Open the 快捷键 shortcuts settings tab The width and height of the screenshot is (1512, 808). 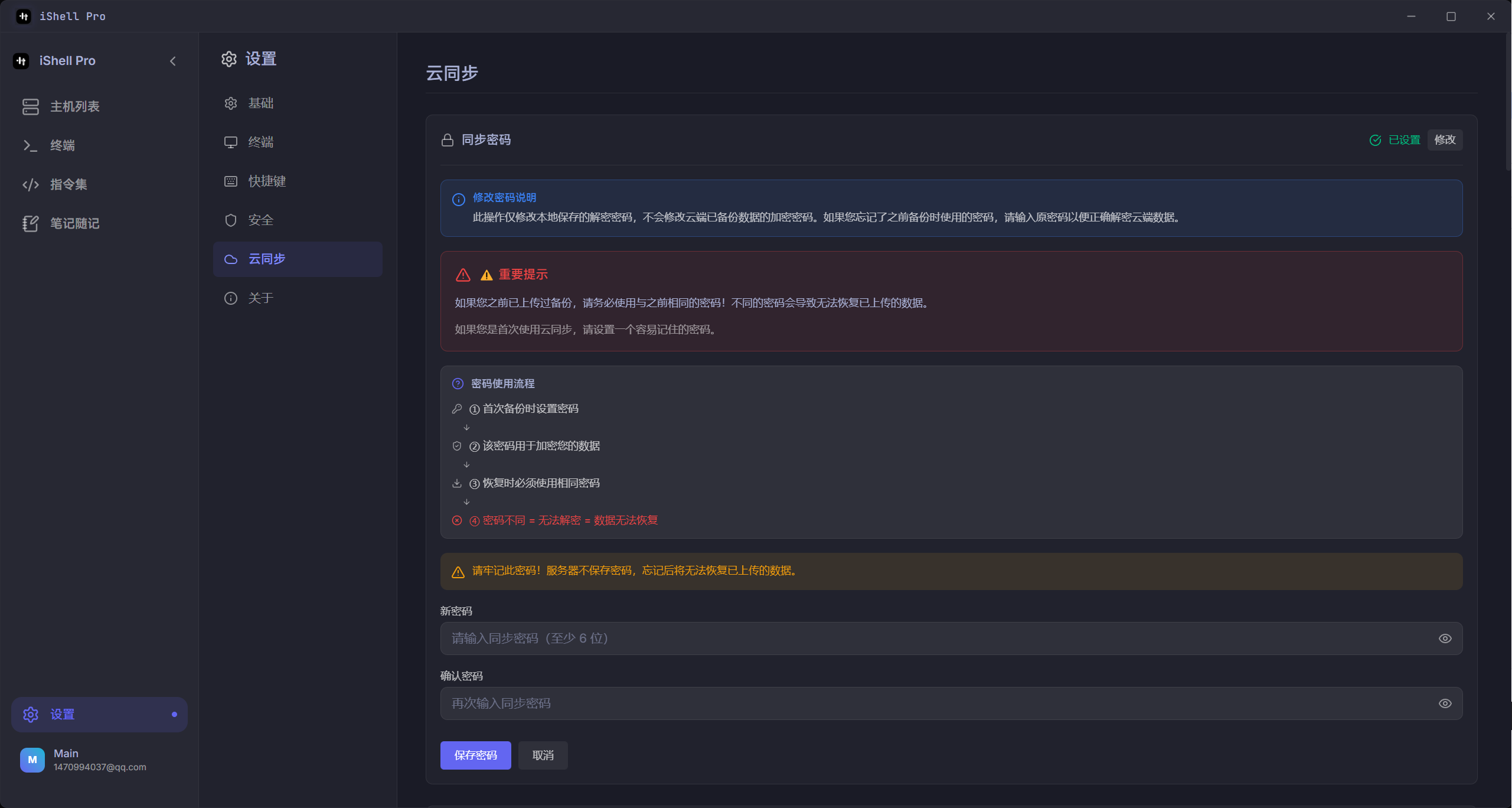pos(298,181)
